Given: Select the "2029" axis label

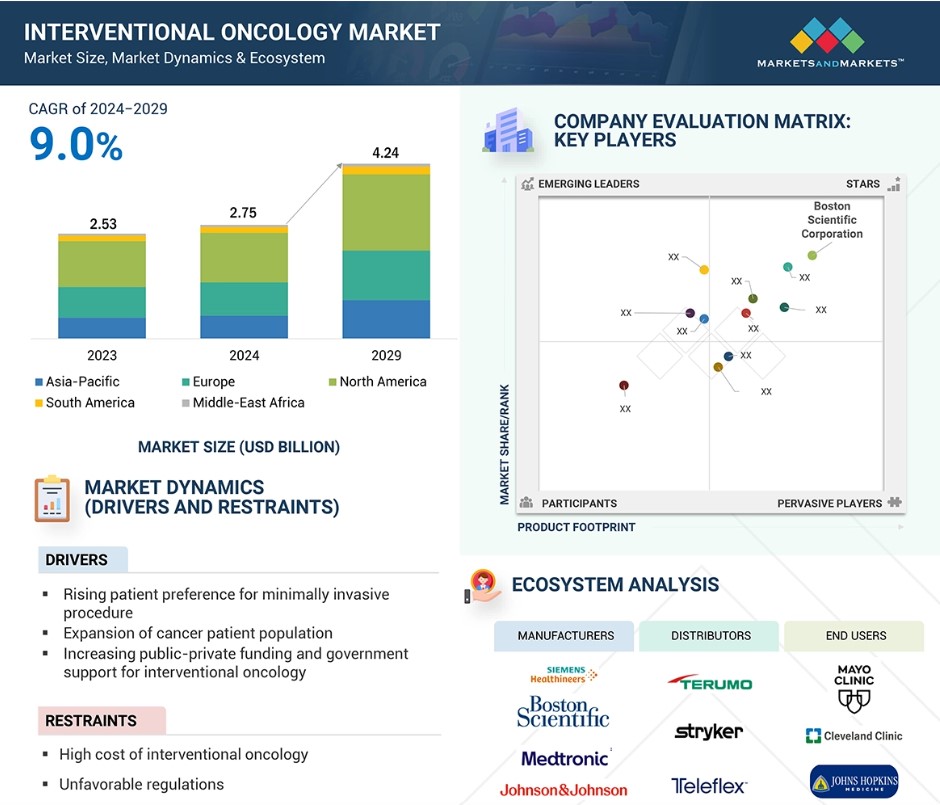Looking at the screenshot, I should [x=386, y=355].
